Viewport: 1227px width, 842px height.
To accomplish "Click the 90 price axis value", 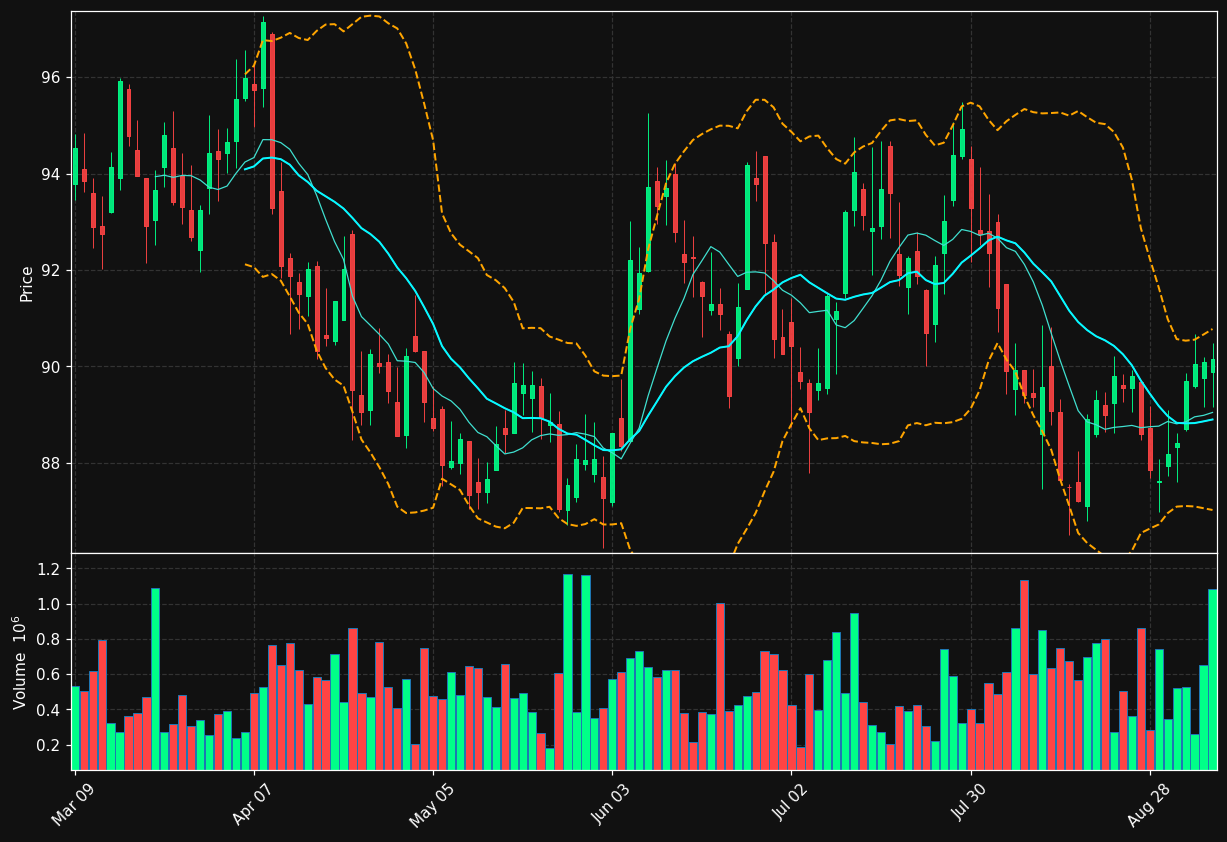I will coord(51,367).
